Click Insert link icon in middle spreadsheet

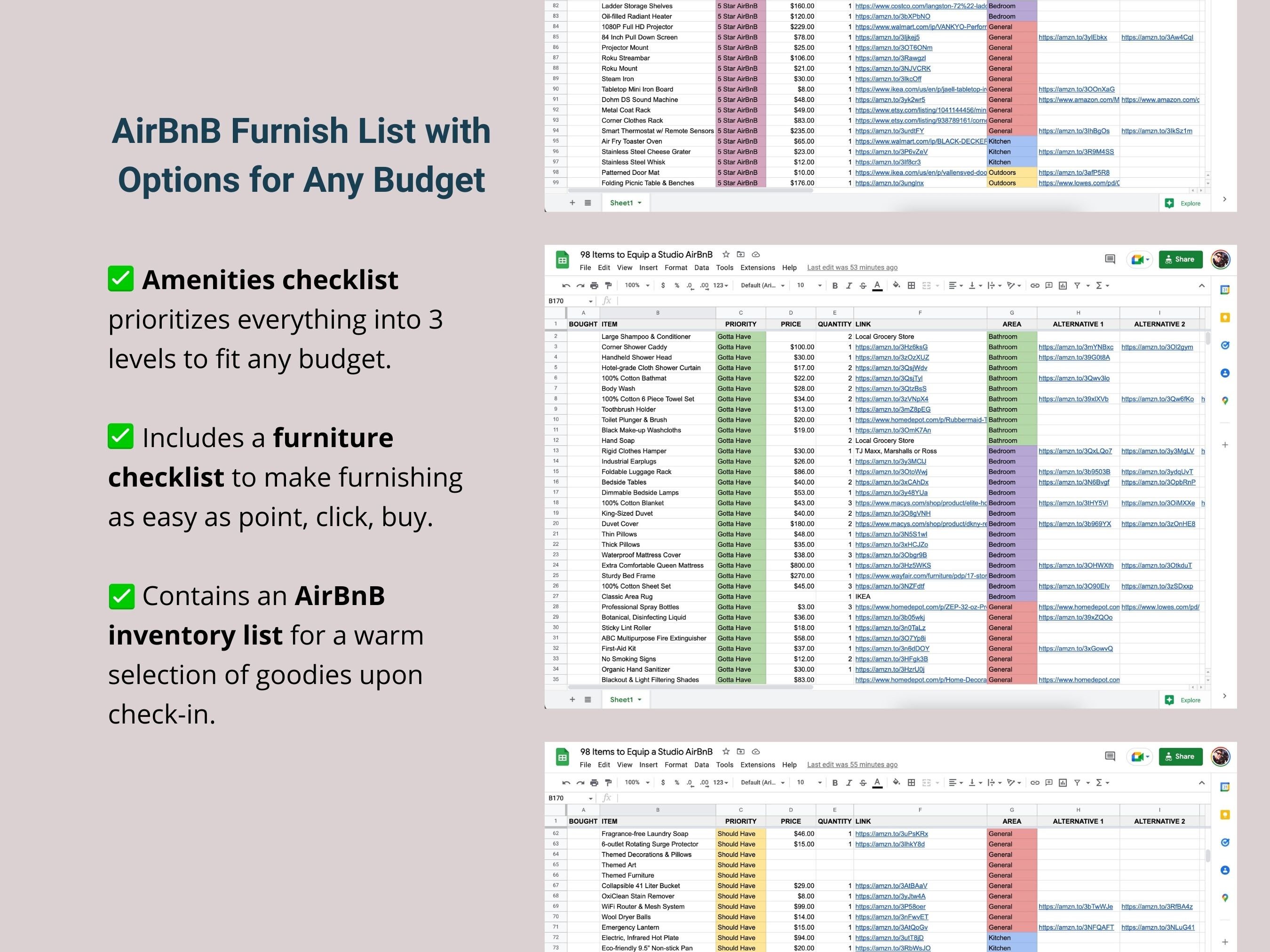1035,285
